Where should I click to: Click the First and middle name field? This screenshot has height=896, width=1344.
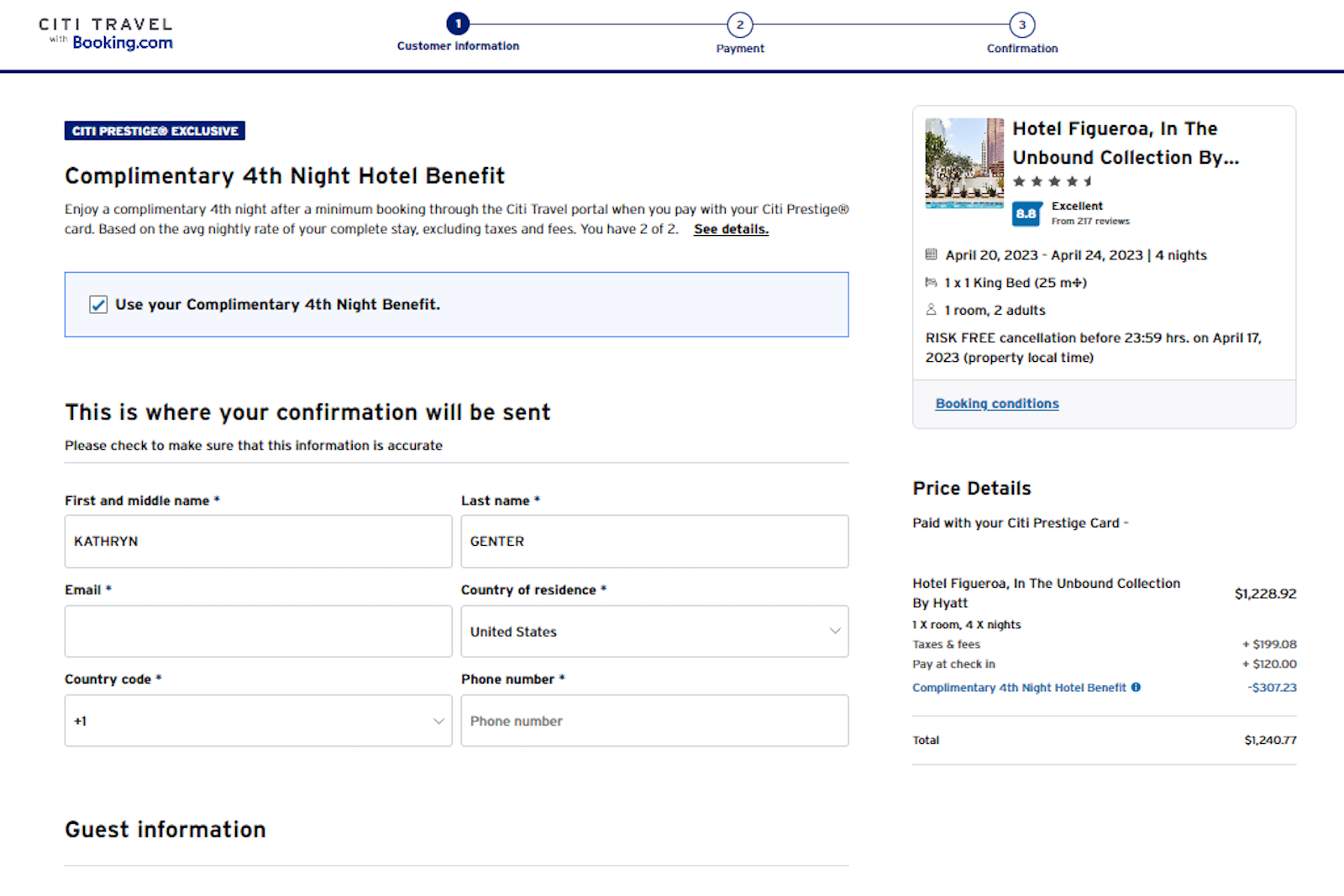258,542
